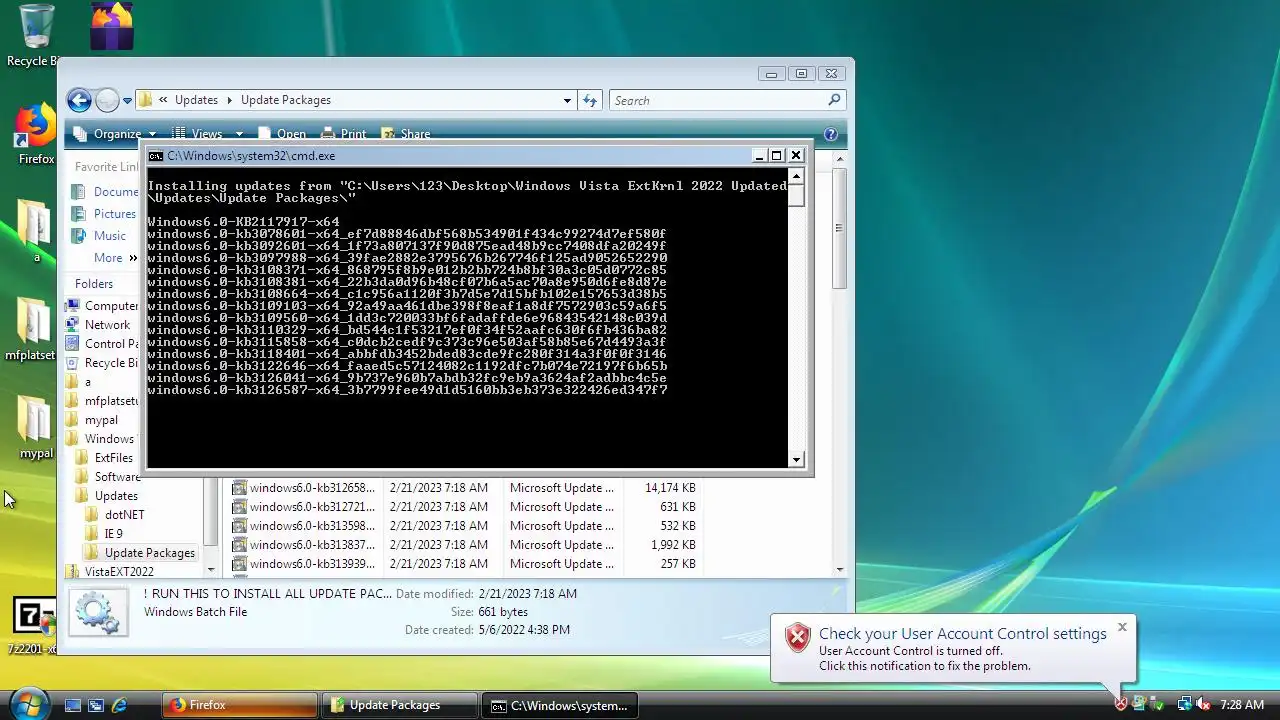Click the red security shield tray icon
The width and height of the screenshot is (1280, 720).
coord(1121,705)
